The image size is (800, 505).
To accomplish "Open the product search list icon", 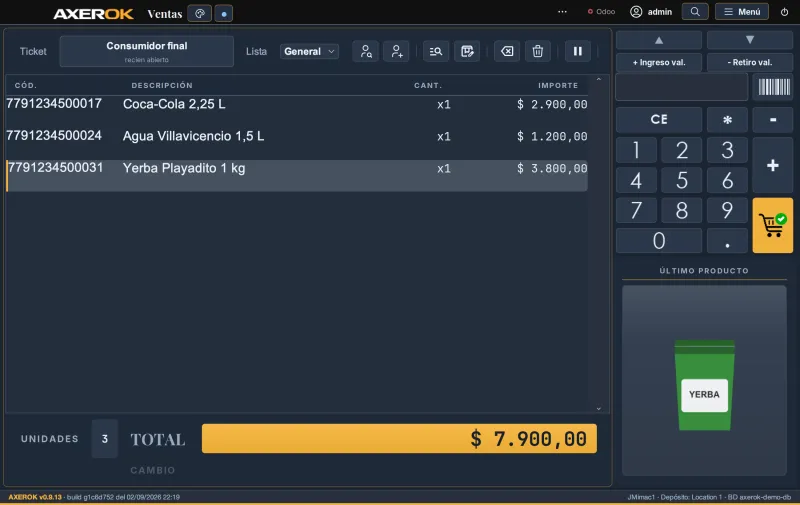I will (x=436, y=51).
